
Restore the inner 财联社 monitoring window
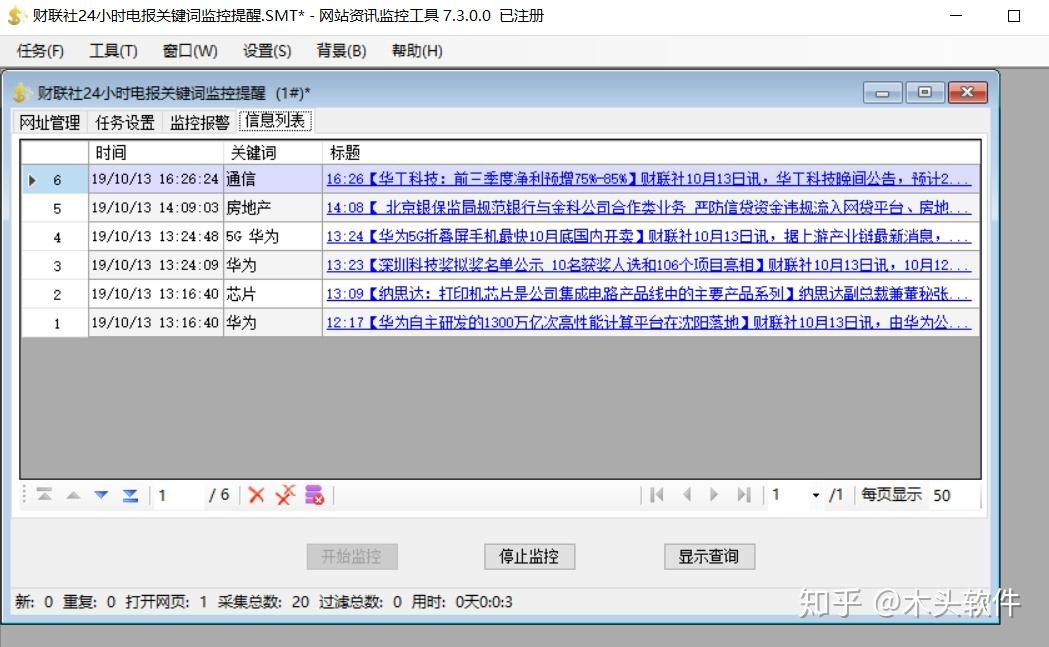925,92
